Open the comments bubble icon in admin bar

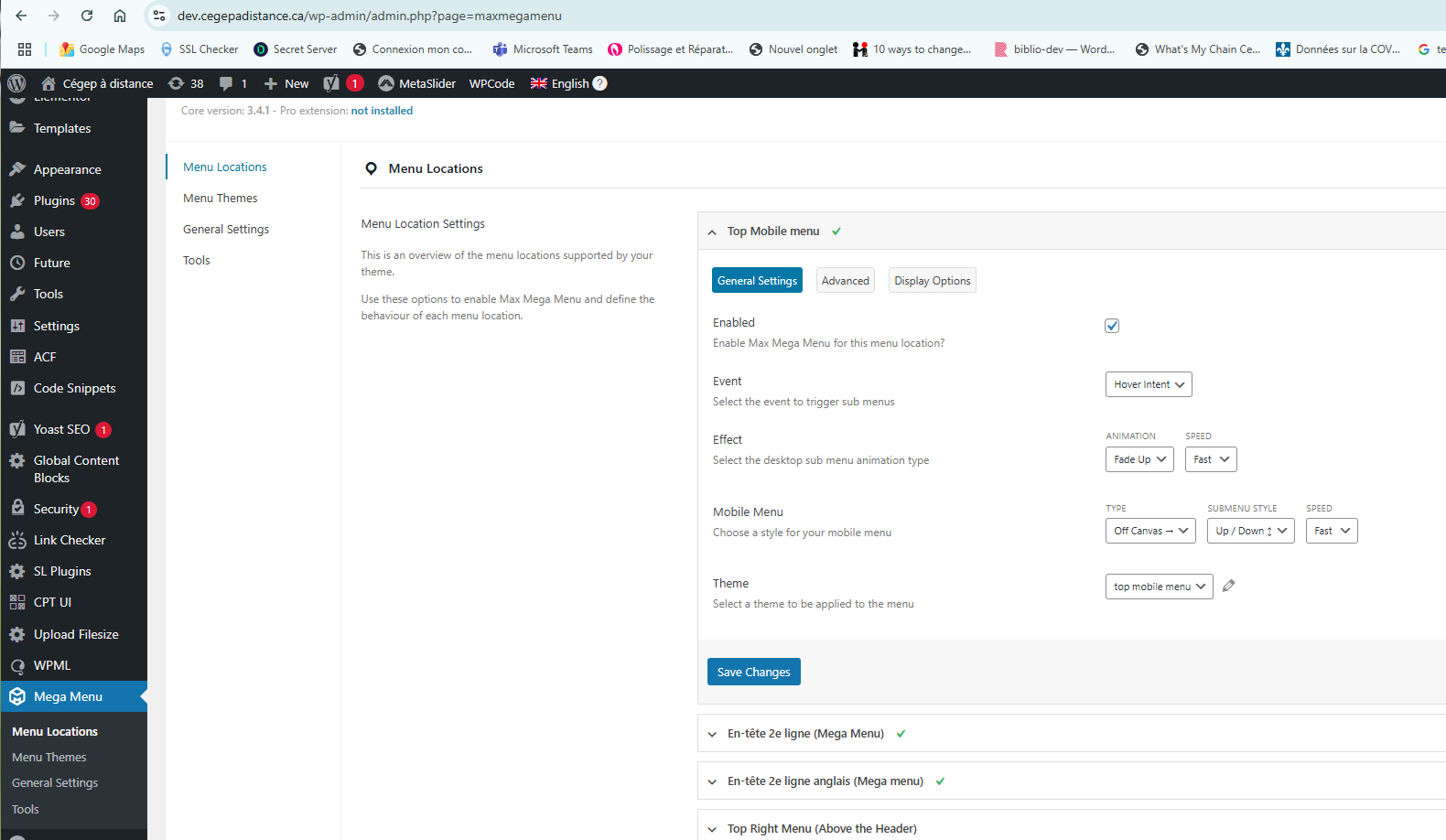226,83
